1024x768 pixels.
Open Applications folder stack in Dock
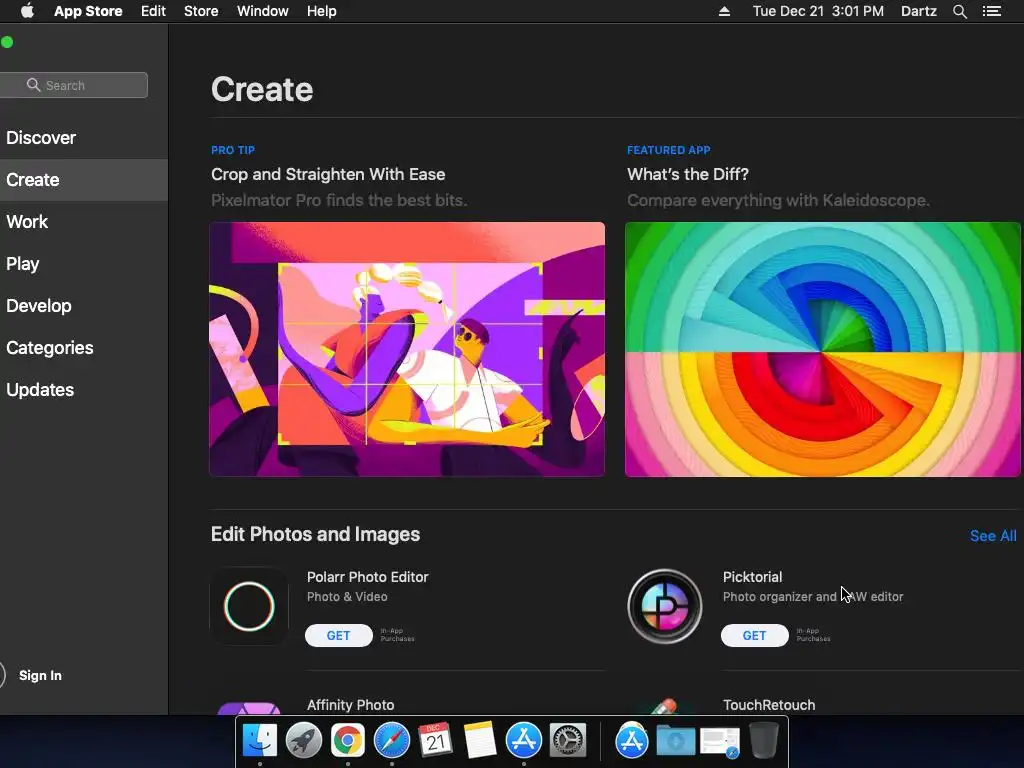coord(632,741)
